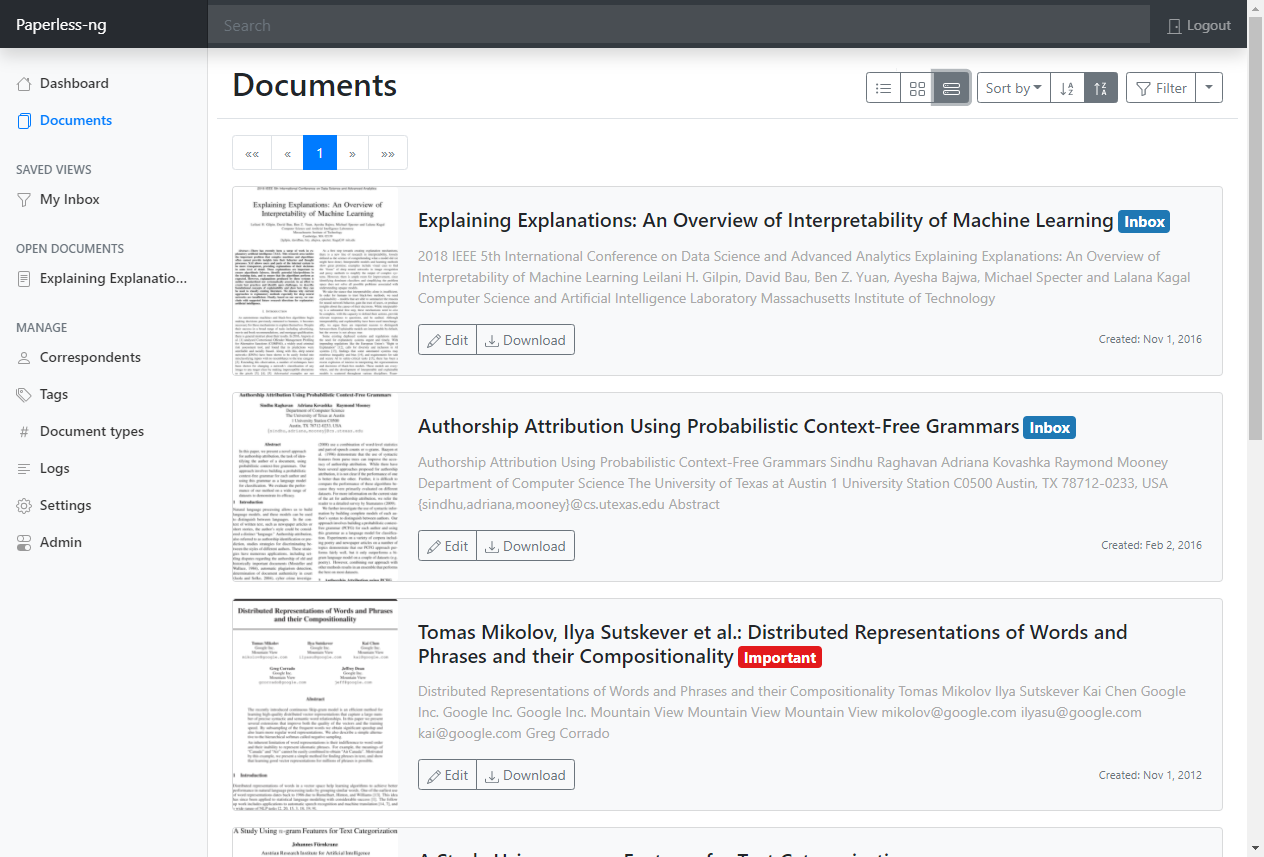This screenshot has width=1264, height=857.
Task: Expand the Filter options caret
Action: (1209, 88)
